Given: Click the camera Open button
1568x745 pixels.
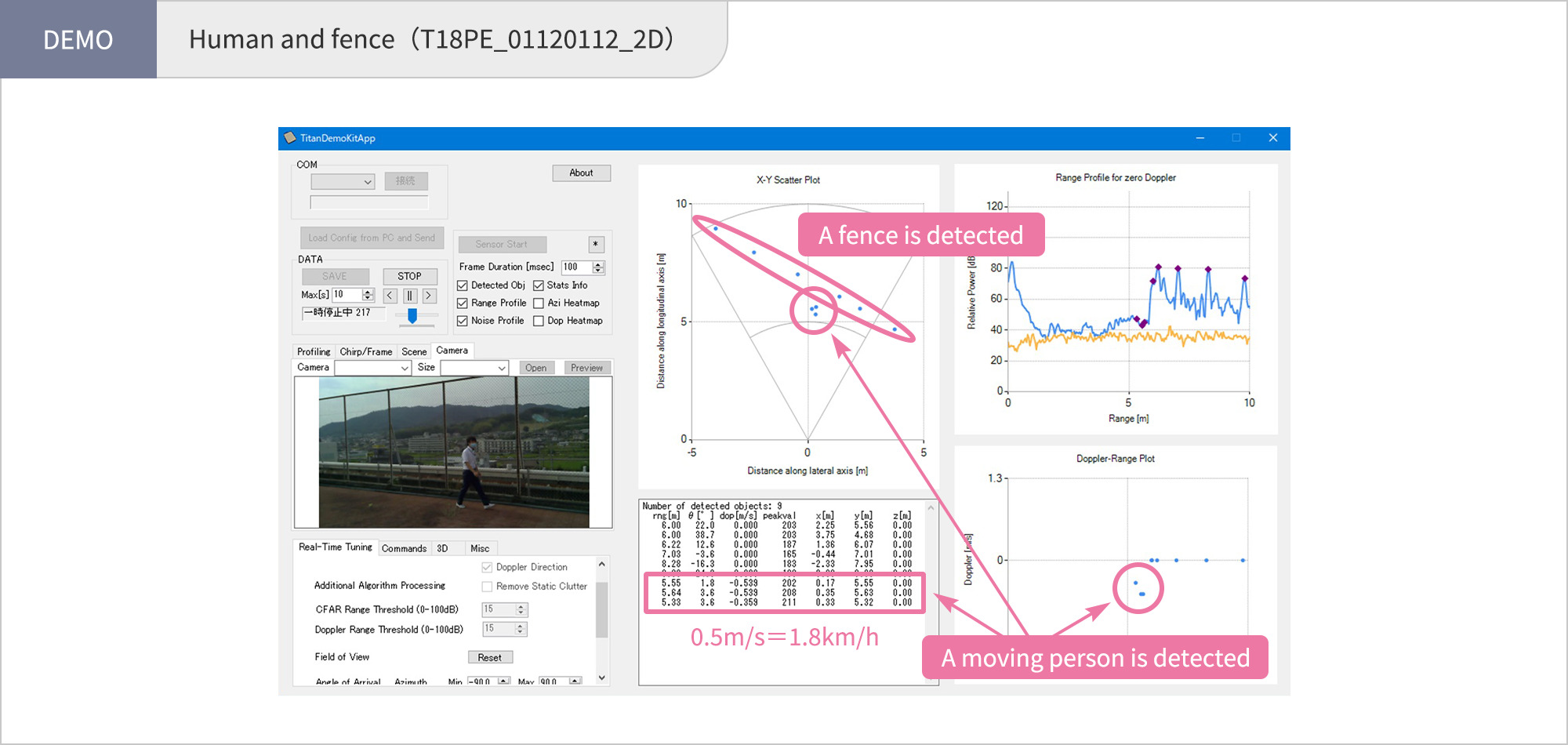Looking at the screenshot, I should coord(536,368).
